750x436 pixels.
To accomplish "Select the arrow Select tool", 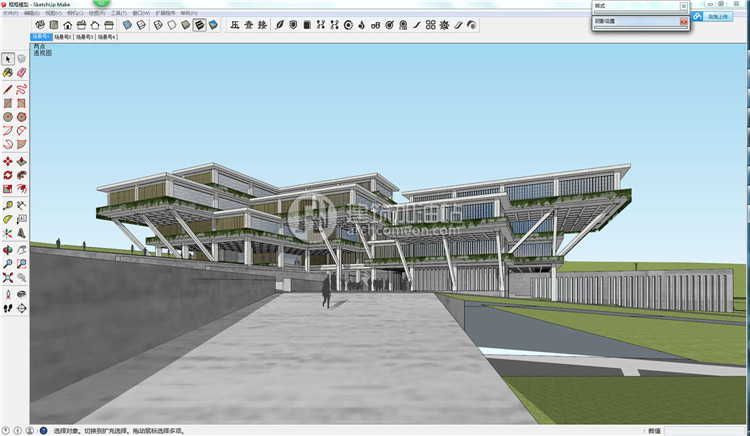I will point(8,59).
